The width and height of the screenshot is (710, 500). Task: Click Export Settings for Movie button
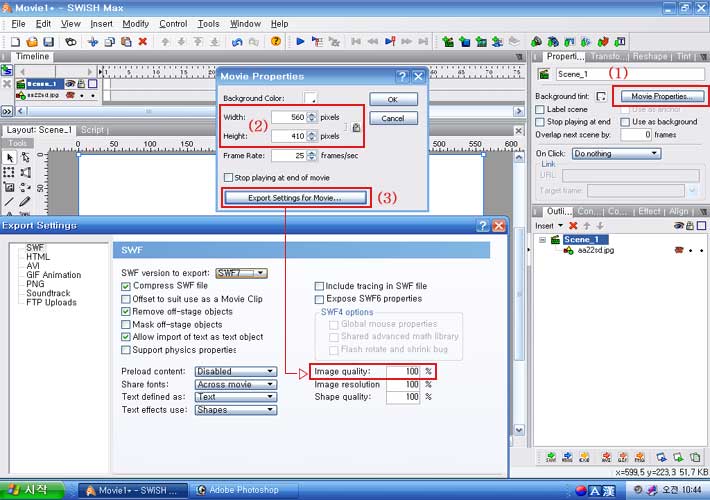coord(295,198)
